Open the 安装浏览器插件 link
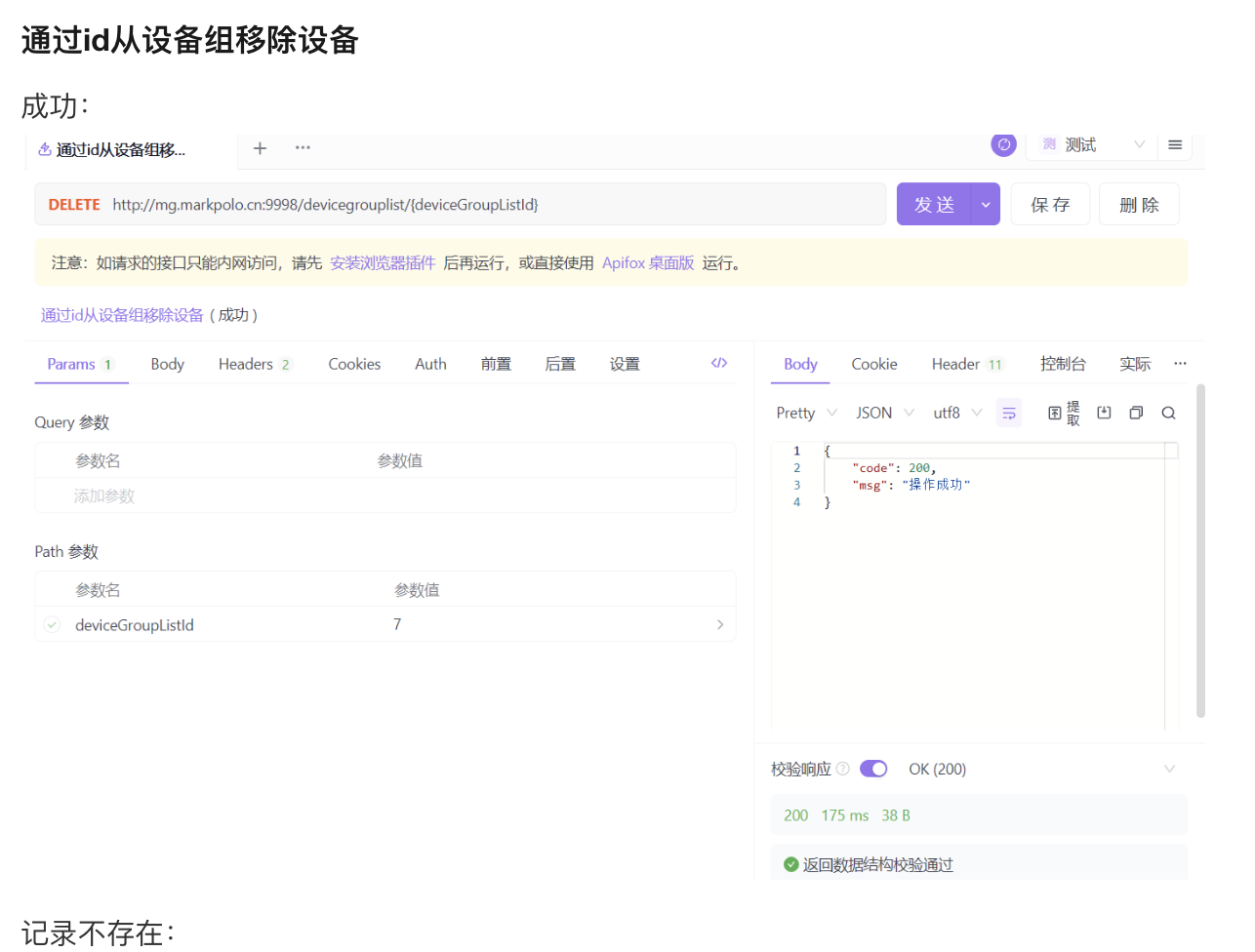The width and height of the screenshot is (1255, 952). (x=383, y=263)
